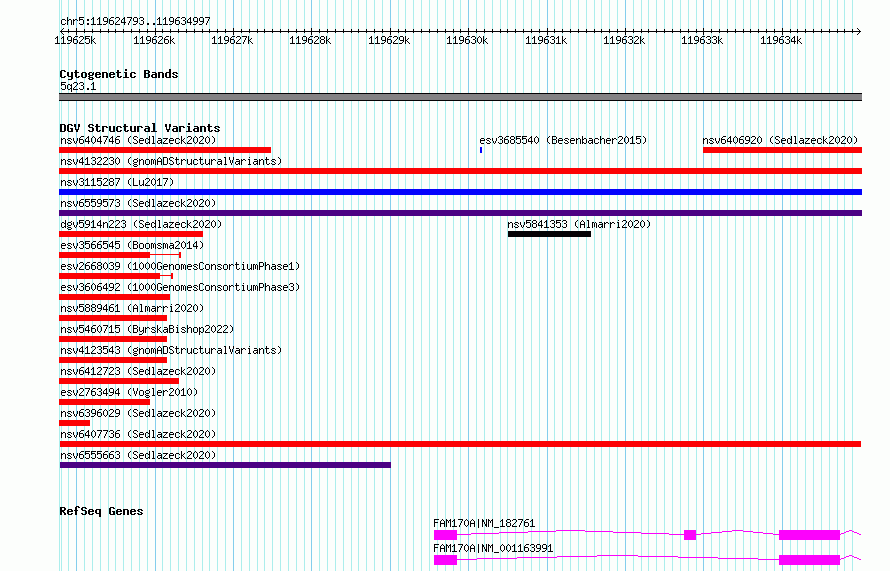Viewport: 890px width, 571px height.
Task: Click the nsv5889461 (Almarri2020) label
Action: 132,308
